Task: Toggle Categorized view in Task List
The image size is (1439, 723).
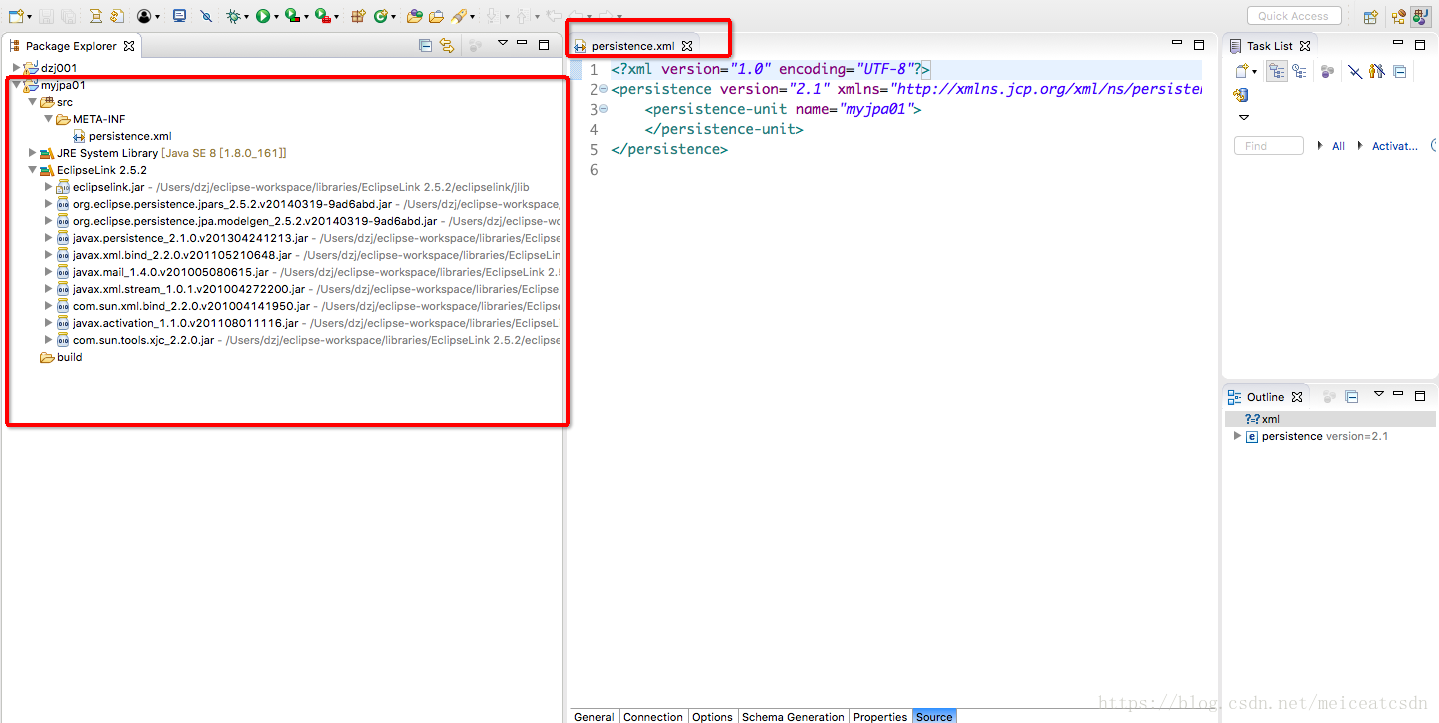Action: 1277,71
